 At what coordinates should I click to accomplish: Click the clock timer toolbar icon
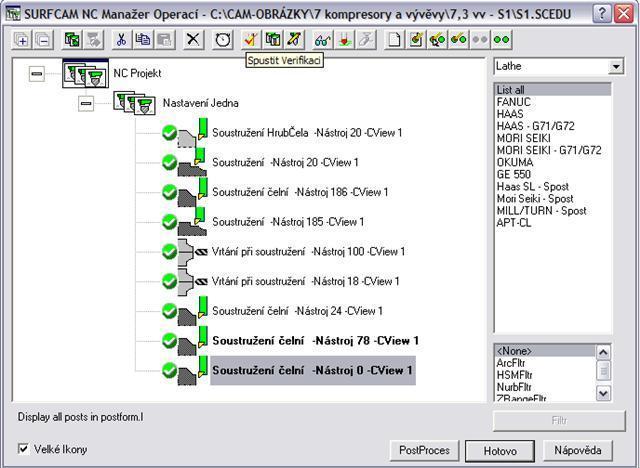coord(223,40)
